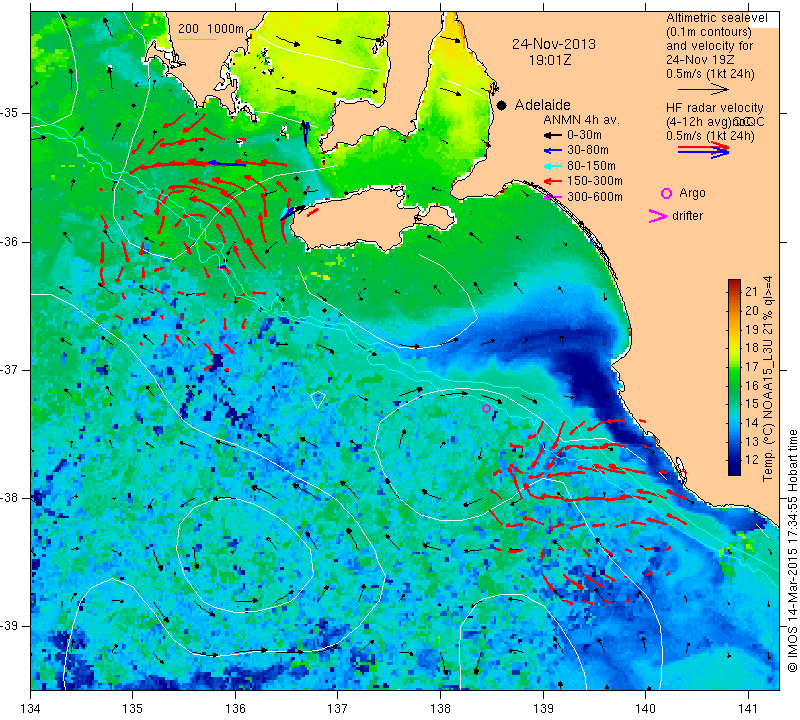Viewport: 800px width, 720px height.
Task: Click the '80-150m' depth label
Action: click(x=591, y=166)
